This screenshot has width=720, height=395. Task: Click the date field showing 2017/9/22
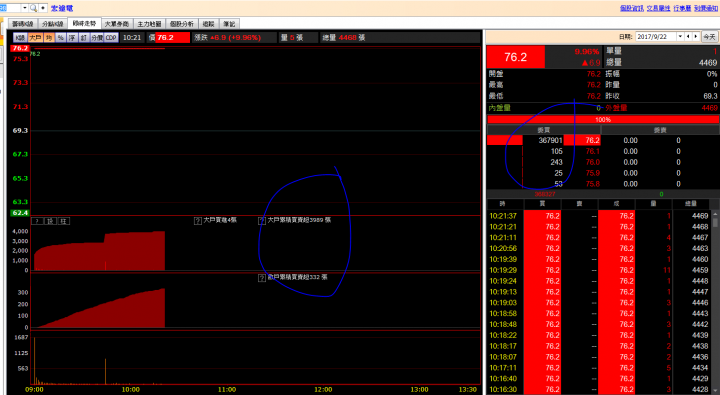click(x=656, y=37)
